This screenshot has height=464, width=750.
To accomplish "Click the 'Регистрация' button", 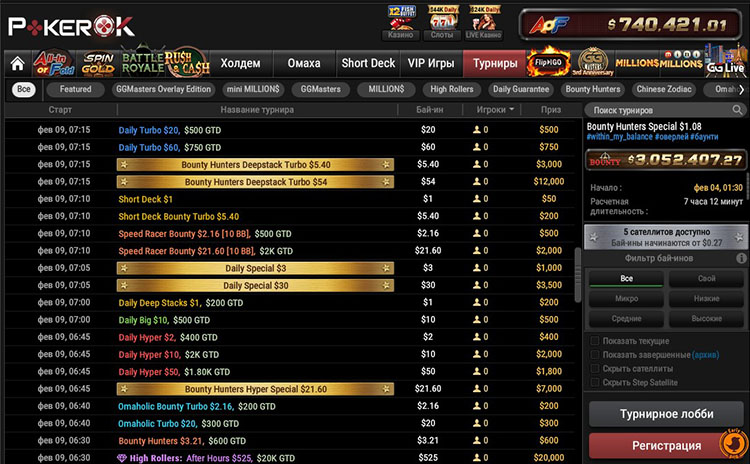I will click(x=666, y=446).
